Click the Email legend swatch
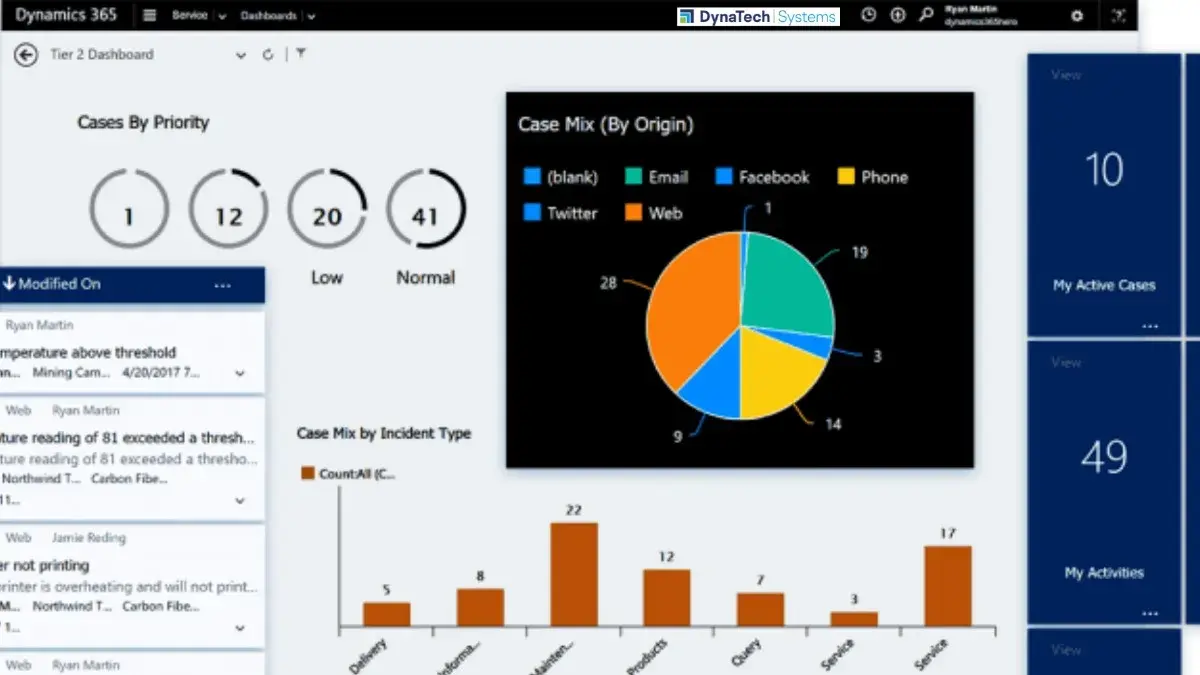 [x=634, y=177]
